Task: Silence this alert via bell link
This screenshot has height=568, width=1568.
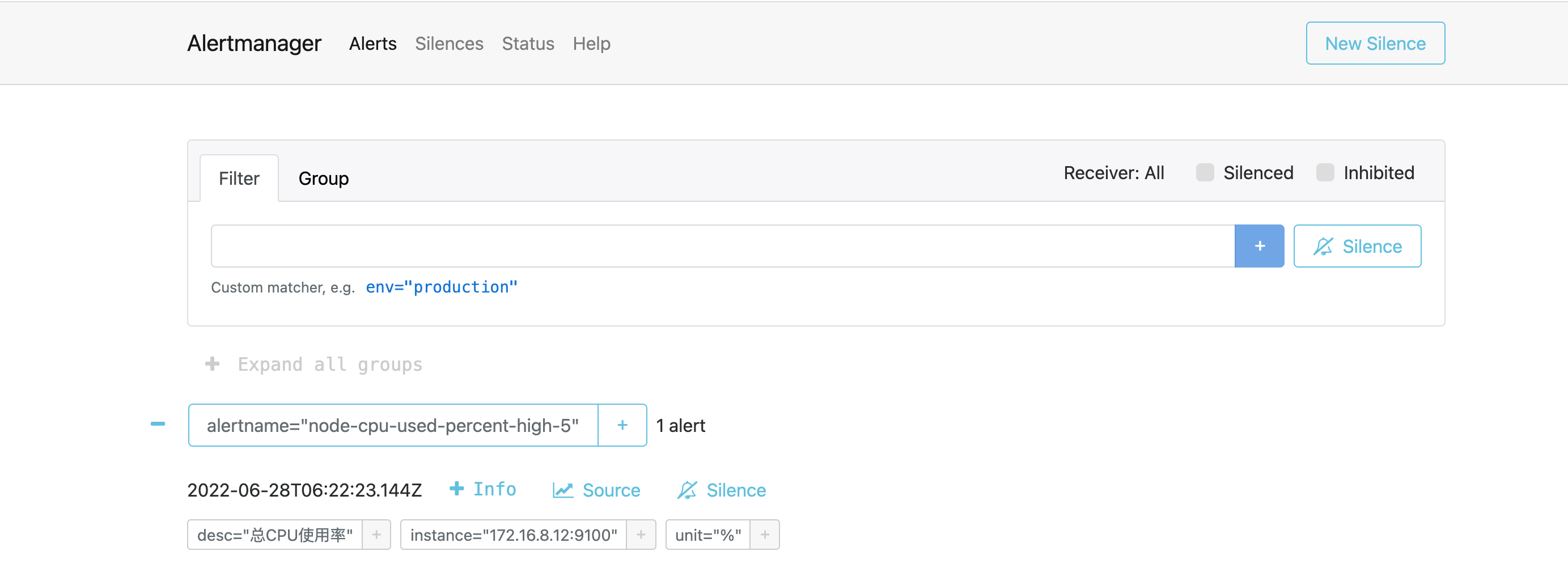Action: (721, 490)
